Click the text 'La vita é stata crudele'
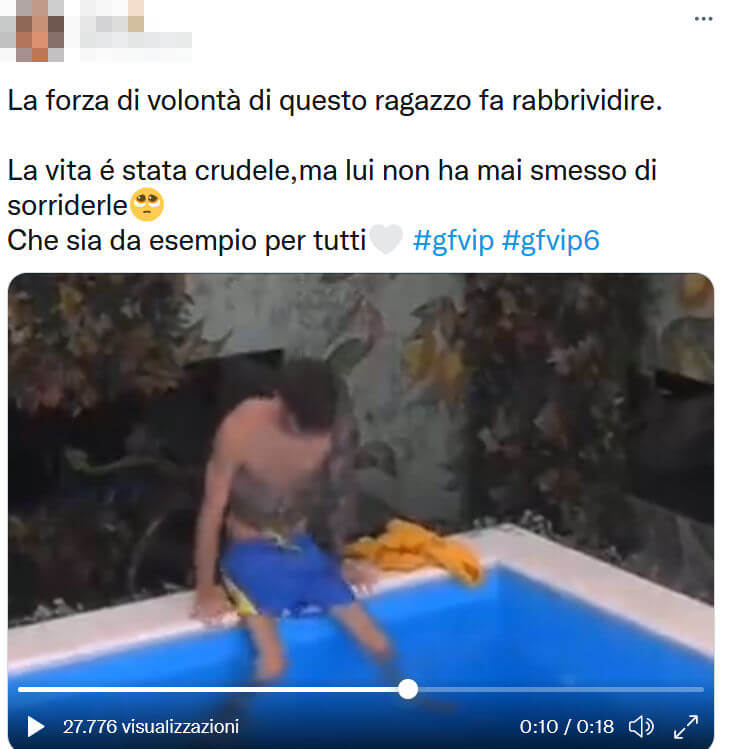Viewport: 733px width, 749px height. coord(149,171)
